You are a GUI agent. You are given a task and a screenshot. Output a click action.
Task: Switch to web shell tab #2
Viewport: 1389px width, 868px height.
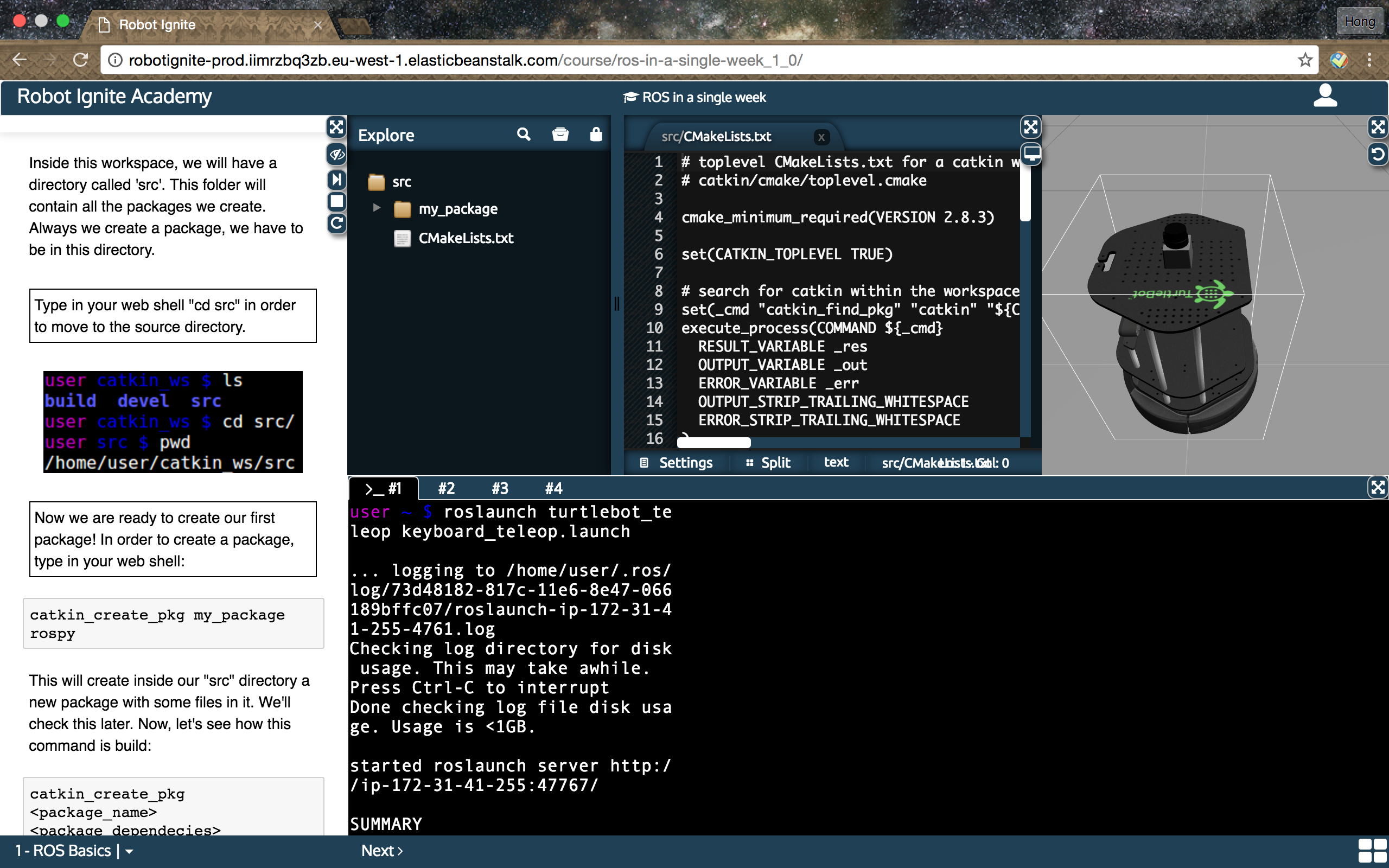pyautogui.click(x=446, y=489)
